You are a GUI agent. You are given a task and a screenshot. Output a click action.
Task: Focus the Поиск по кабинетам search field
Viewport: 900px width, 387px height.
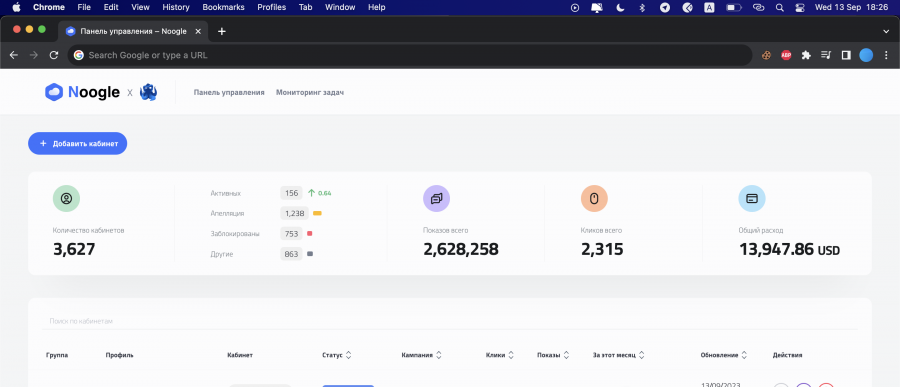tap(449, 321)
